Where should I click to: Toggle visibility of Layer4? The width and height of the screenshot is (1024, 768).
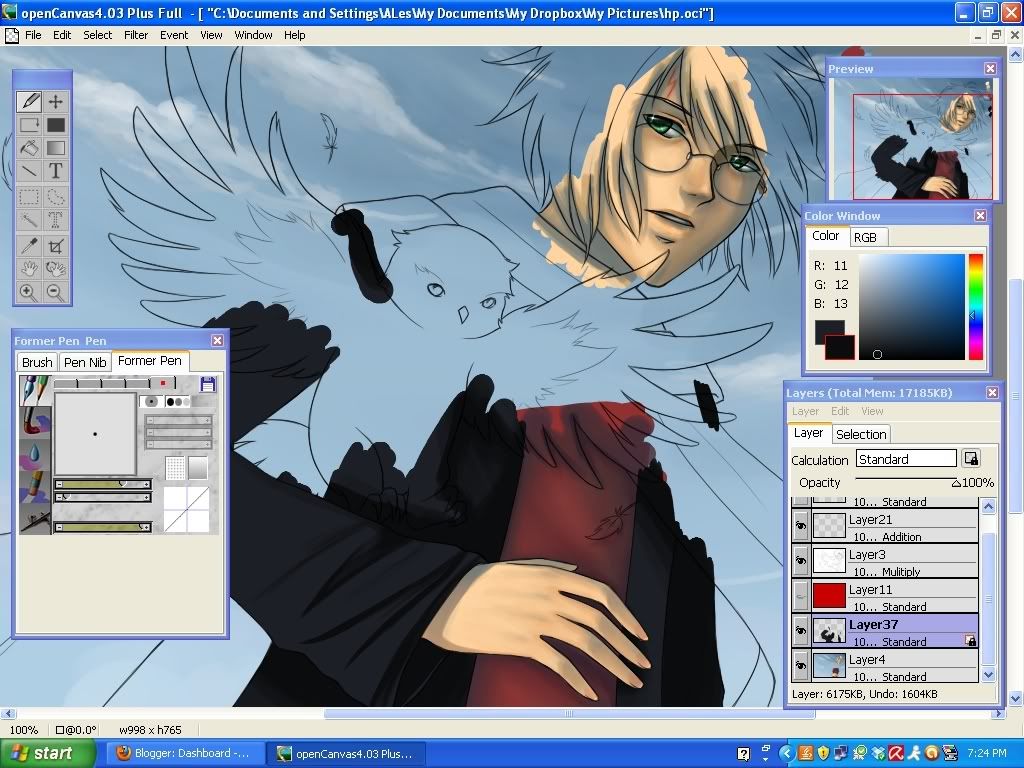coord(800,666)
